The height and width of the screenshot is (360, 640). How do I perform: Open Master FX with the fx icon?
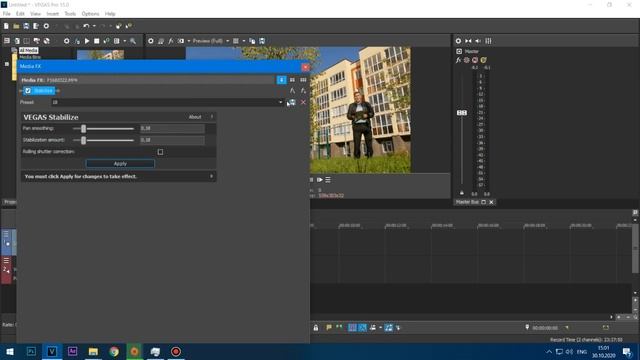(x=458, y=60)
